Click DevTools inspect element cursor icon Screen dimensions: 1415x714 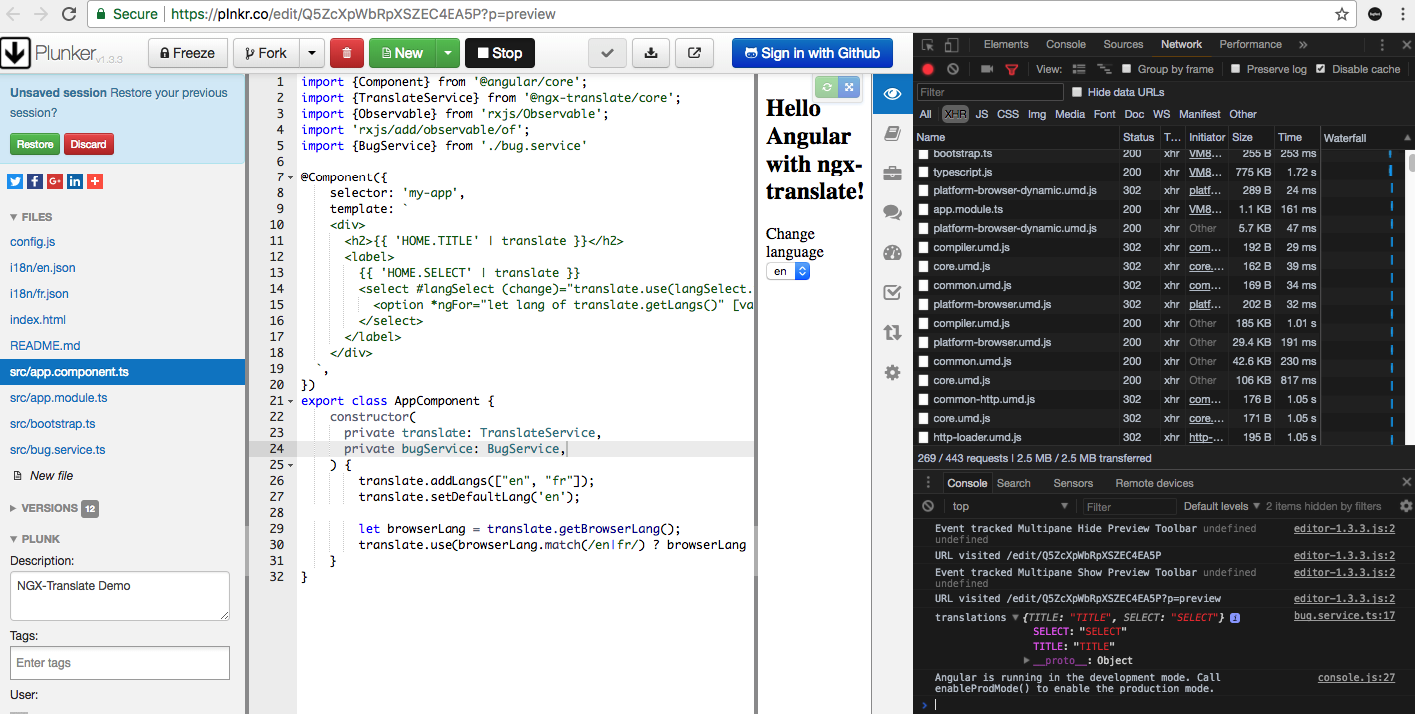pyautogui.click(x=928, y=45)
